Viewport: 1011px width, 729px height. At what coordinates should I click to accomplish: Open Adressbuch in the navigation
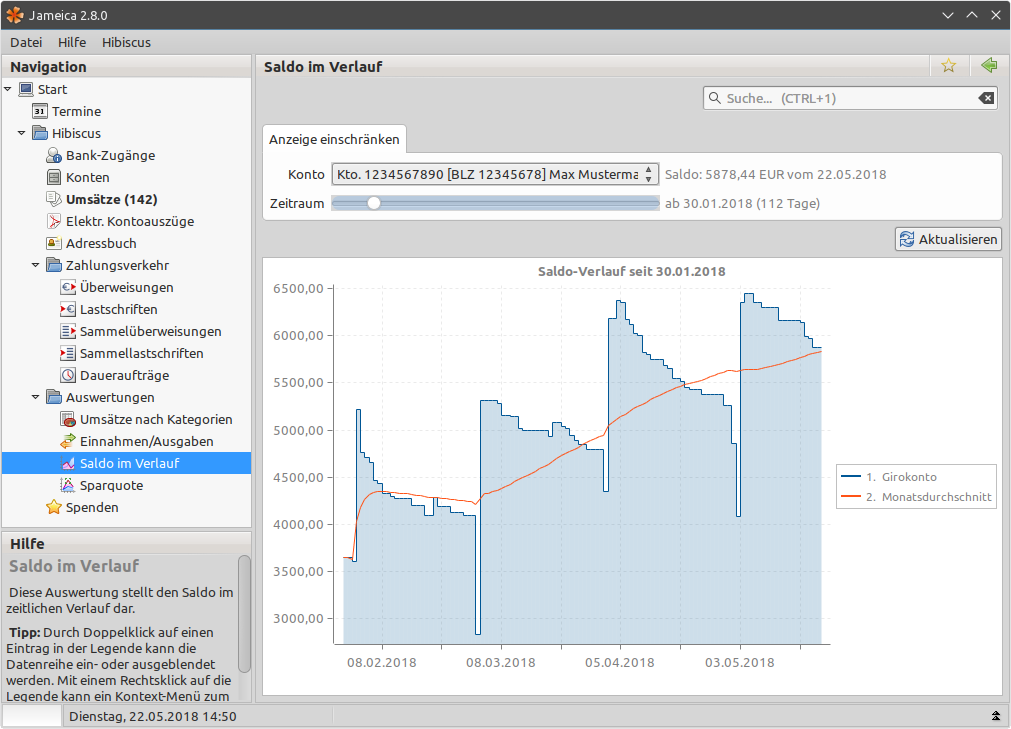click(x=101, y=243)
